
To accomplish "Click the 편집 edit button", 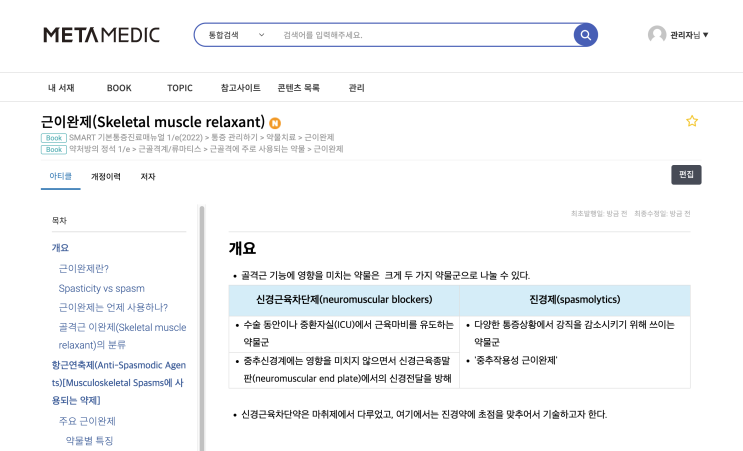I will [686, 175].
